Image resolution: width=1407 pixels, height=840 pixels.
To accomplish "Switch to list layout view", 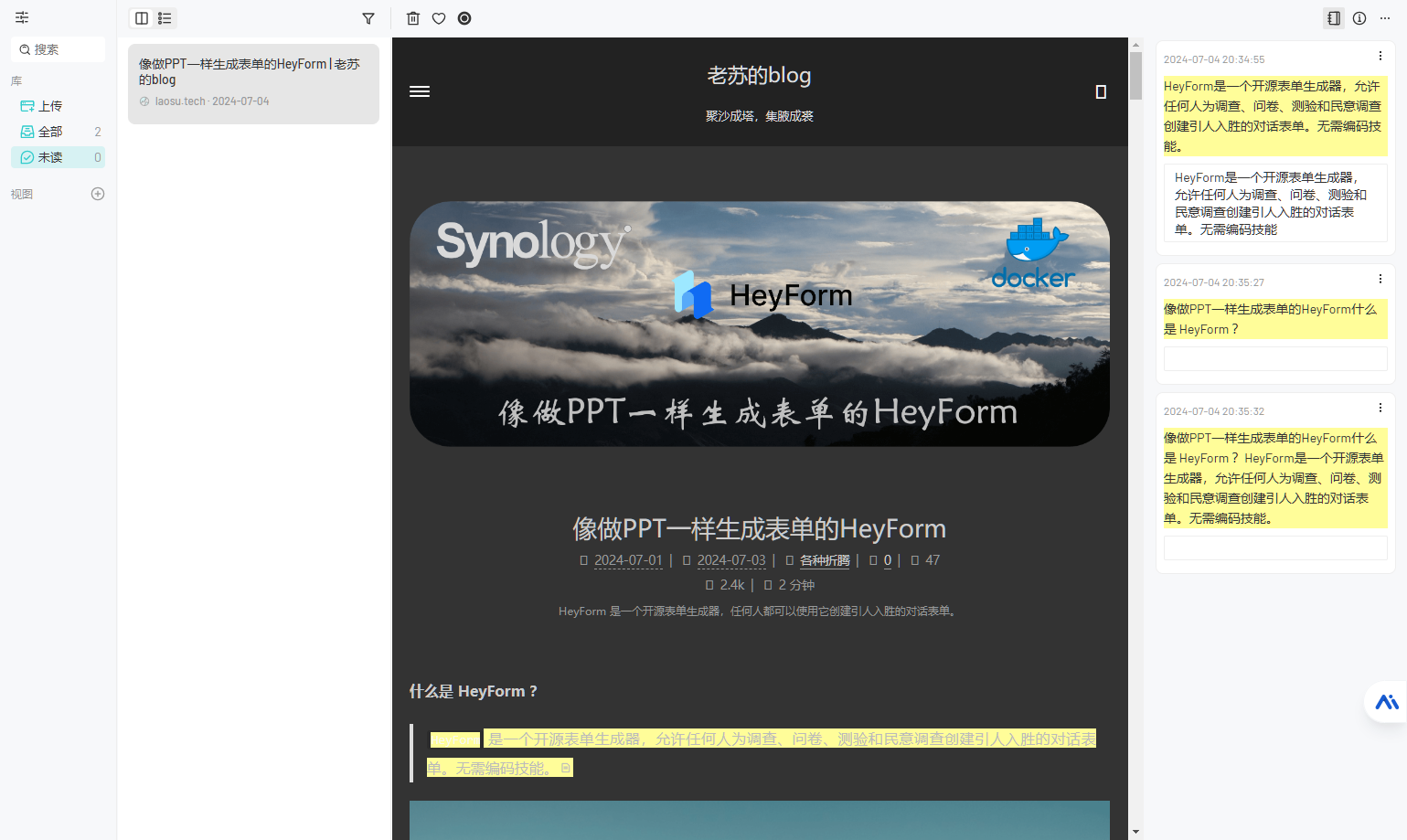I will [165, 18].
